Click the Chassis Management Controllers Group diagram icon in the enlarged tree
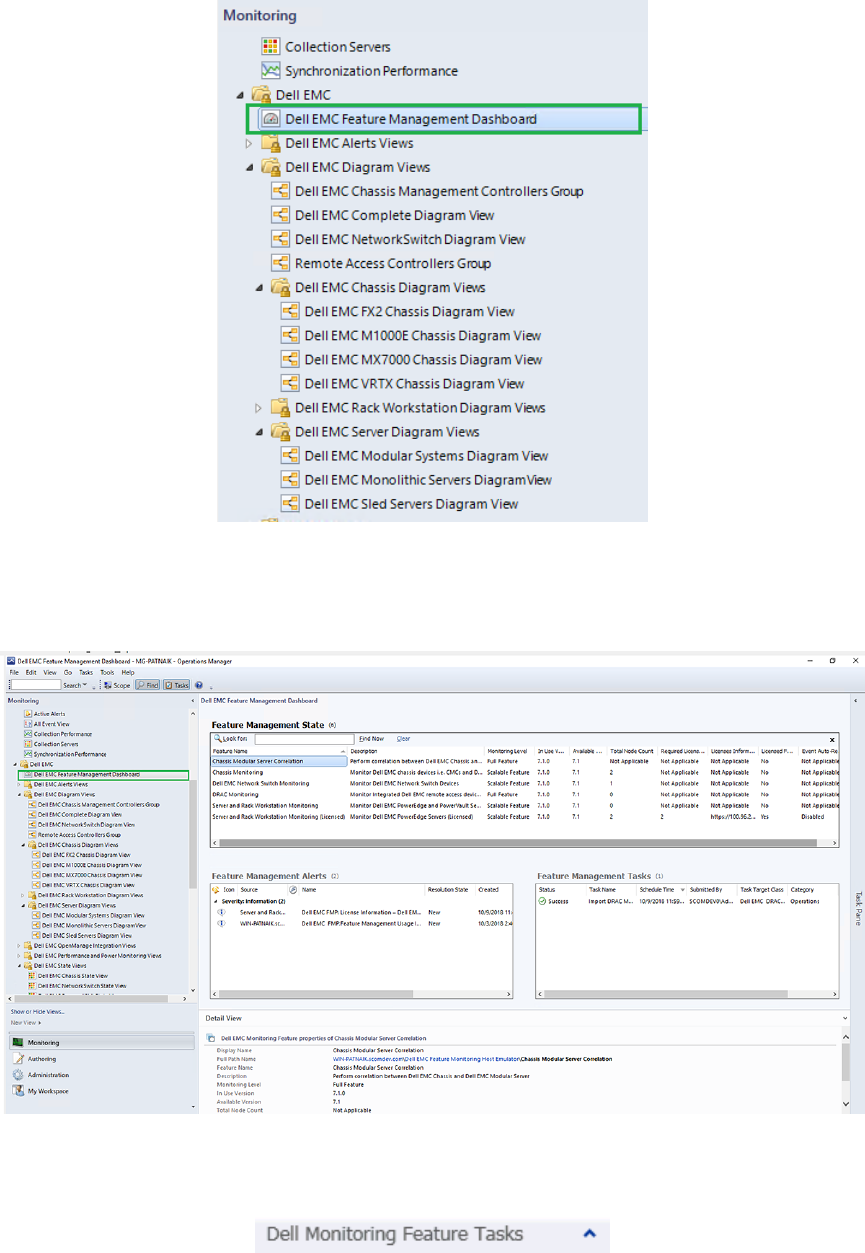 pyautogui.click(x=280, y=191)
